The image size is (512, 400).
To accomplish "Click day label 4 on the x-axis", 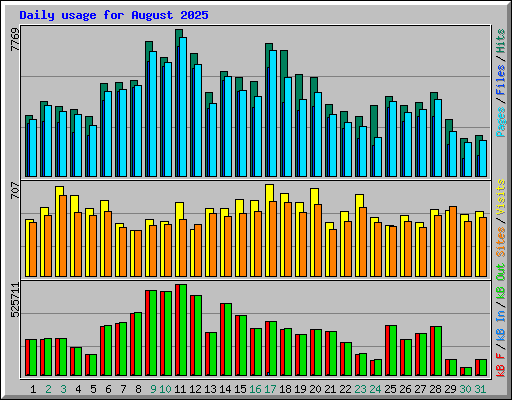I will tap(78, 389).
